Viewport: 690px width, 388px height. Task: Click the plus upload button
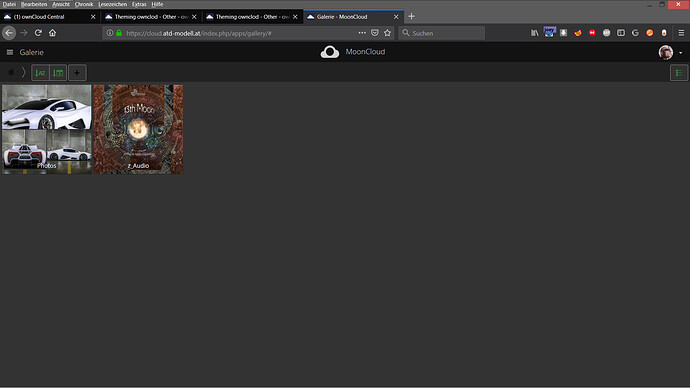77,73
